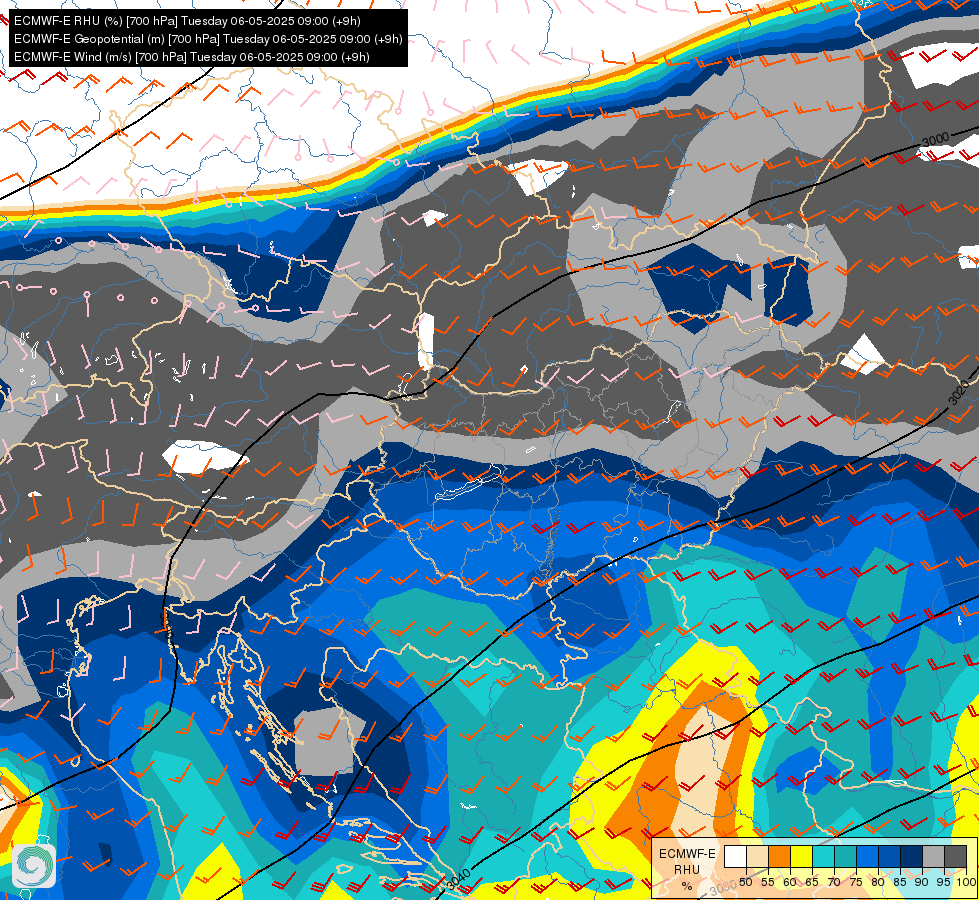The image size is (979, 900).
Task: Click the yellow 60–65% legend swatch
Action: [802, 856]
